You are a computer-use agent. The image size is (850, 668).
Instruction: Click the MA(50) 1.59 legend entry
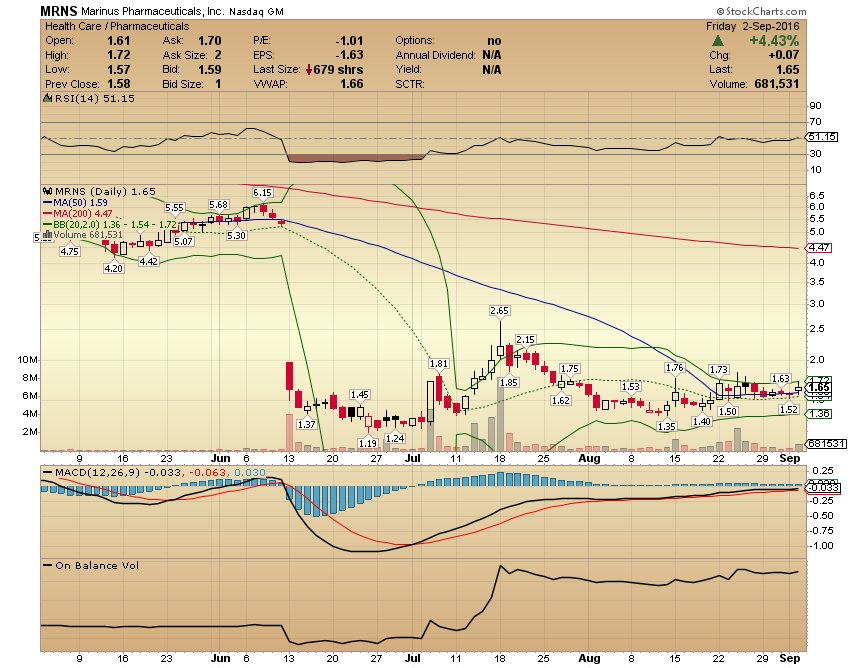80,203
